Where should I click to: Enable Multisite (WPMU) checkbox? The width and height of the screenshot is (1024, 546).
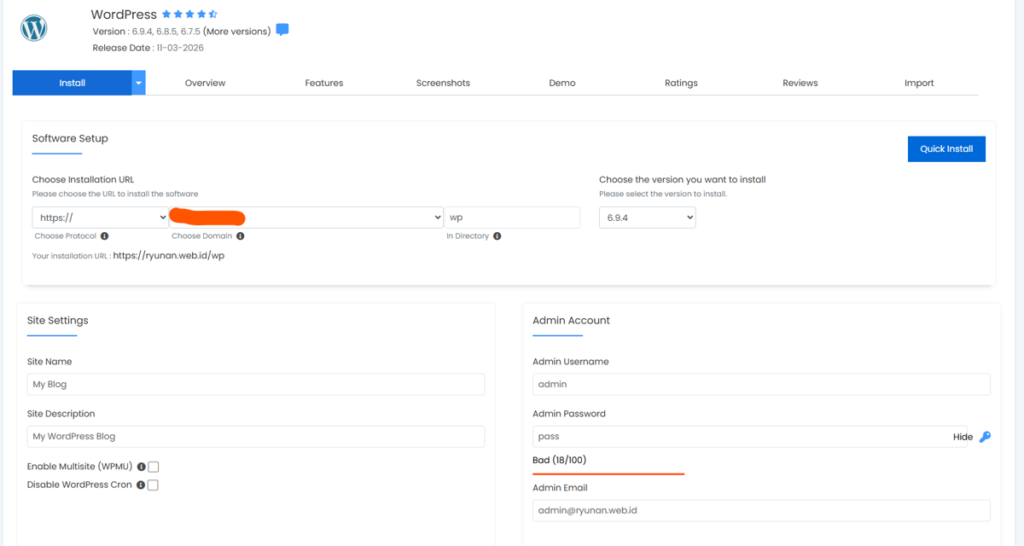[x=153, y=467]
